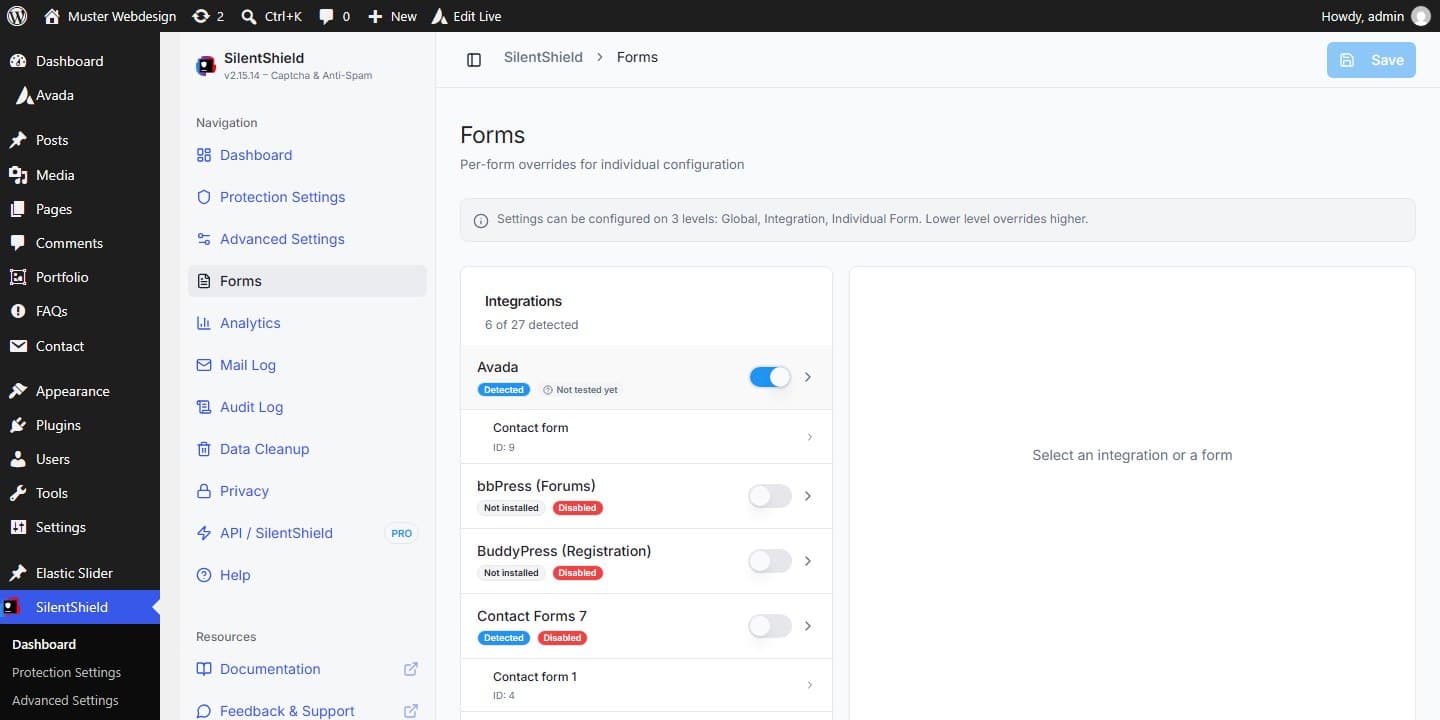Open Documentation resource link
This screenshot has width=1440, height=720.
click(x=307, y=669)
